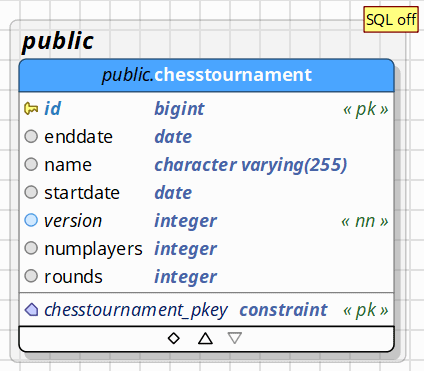Viewport: 424px width, 371px height.
Task: Click the upward triangle in table footer
Action: [205, 338]
